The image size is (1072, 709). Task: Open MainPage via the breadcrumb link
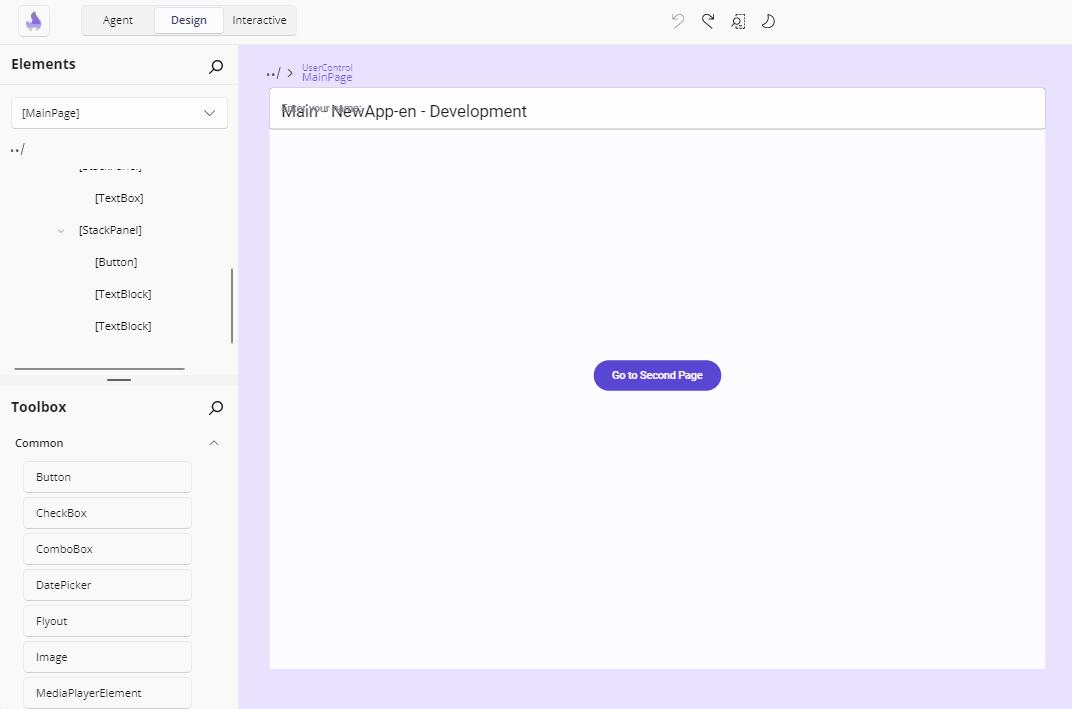(327, 77)
